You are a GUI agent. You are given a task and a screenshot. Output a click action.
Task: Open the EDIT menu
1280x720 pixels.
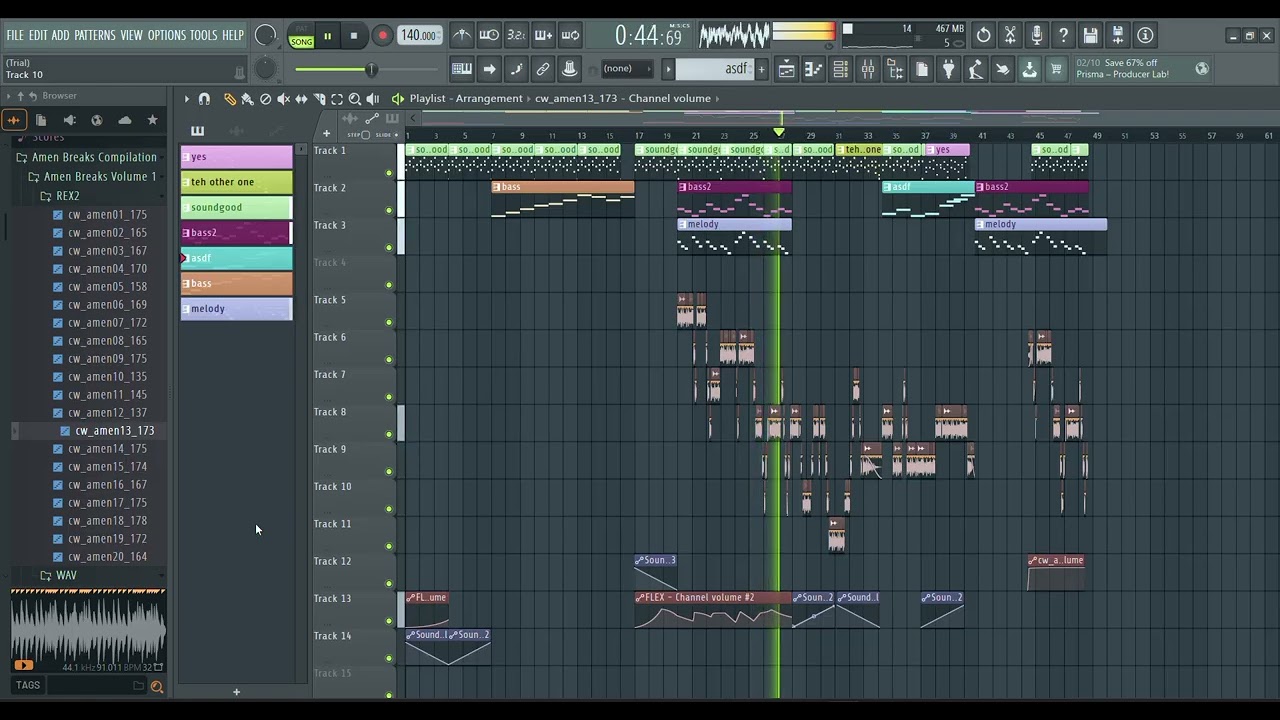point(38,35)
